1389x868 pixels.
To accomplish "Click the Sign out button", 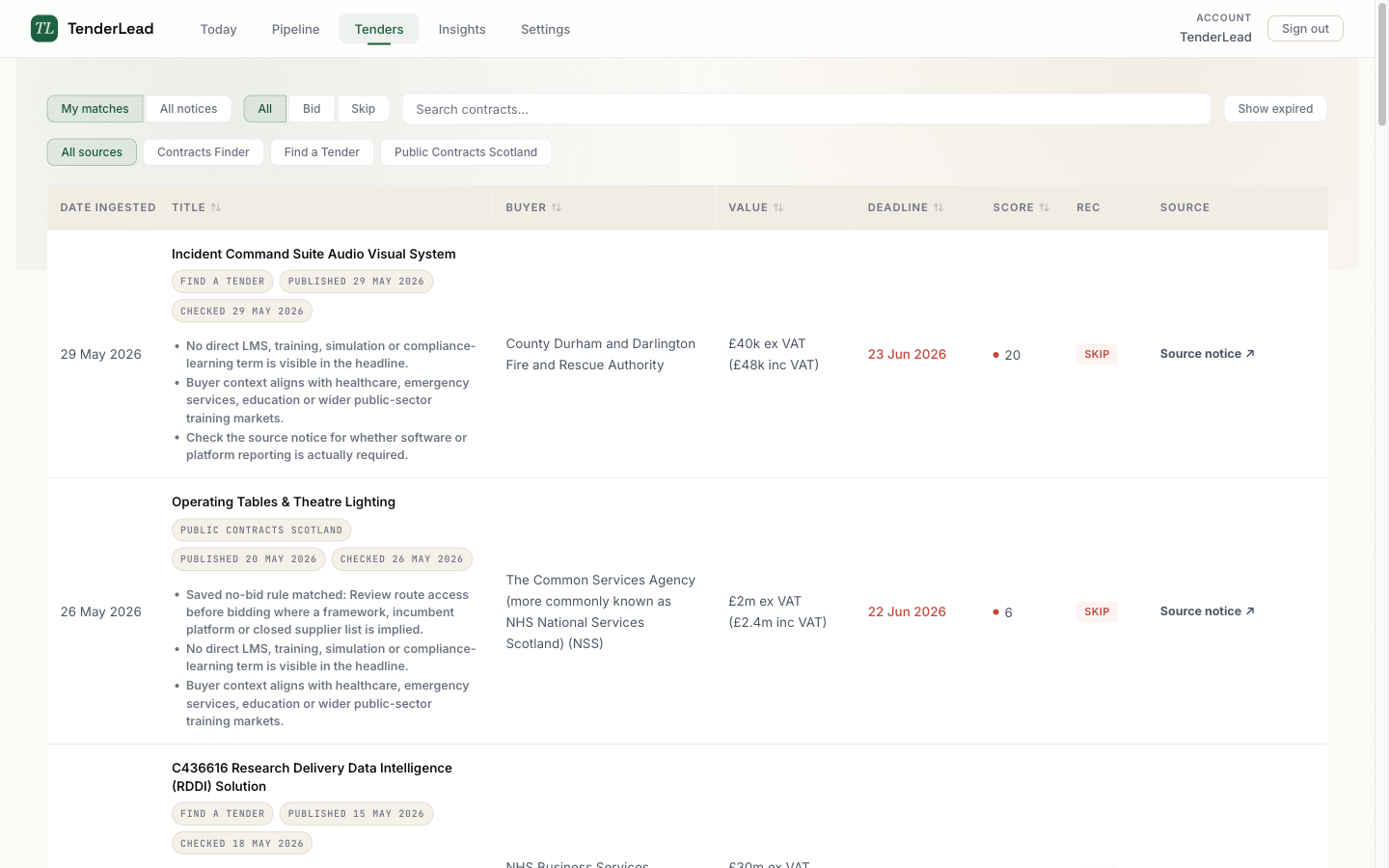I will point(1305,29).
